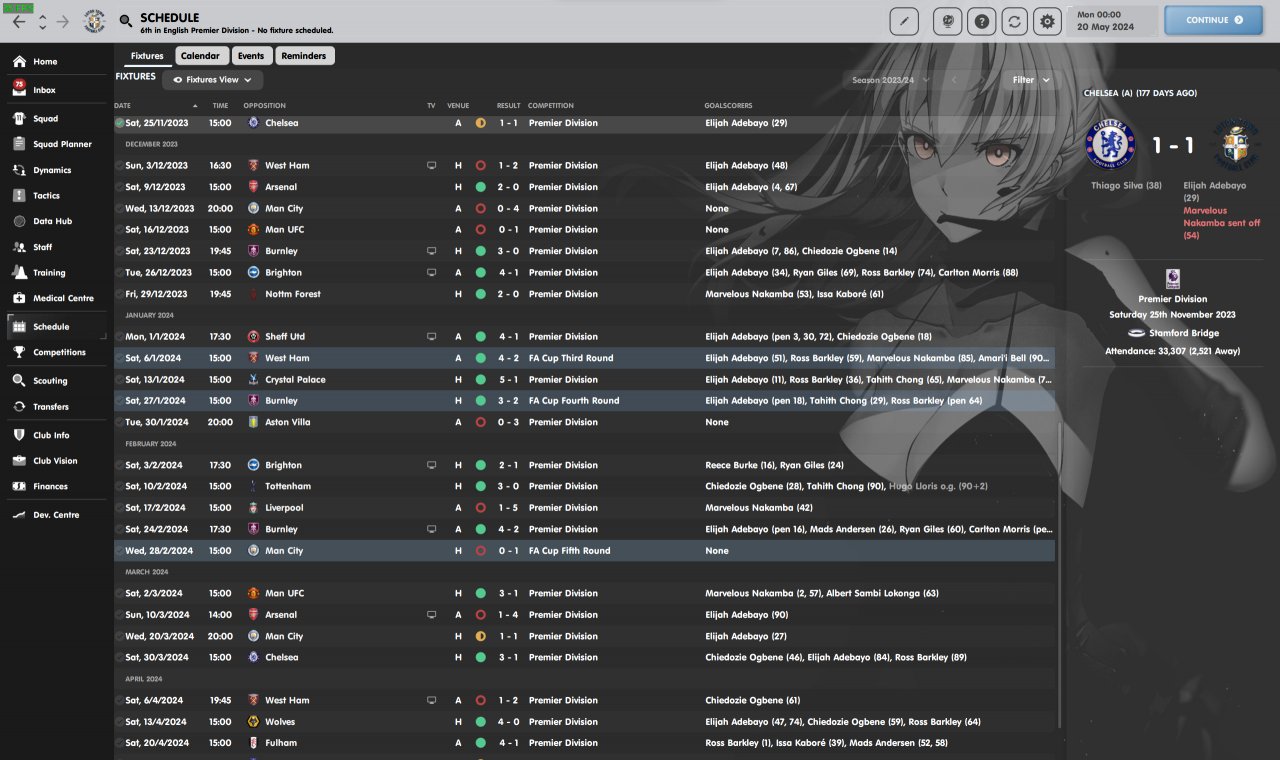Switch to the Events tab
The height and width of the screenshot is (760, 1280).
tap(251, 56)
